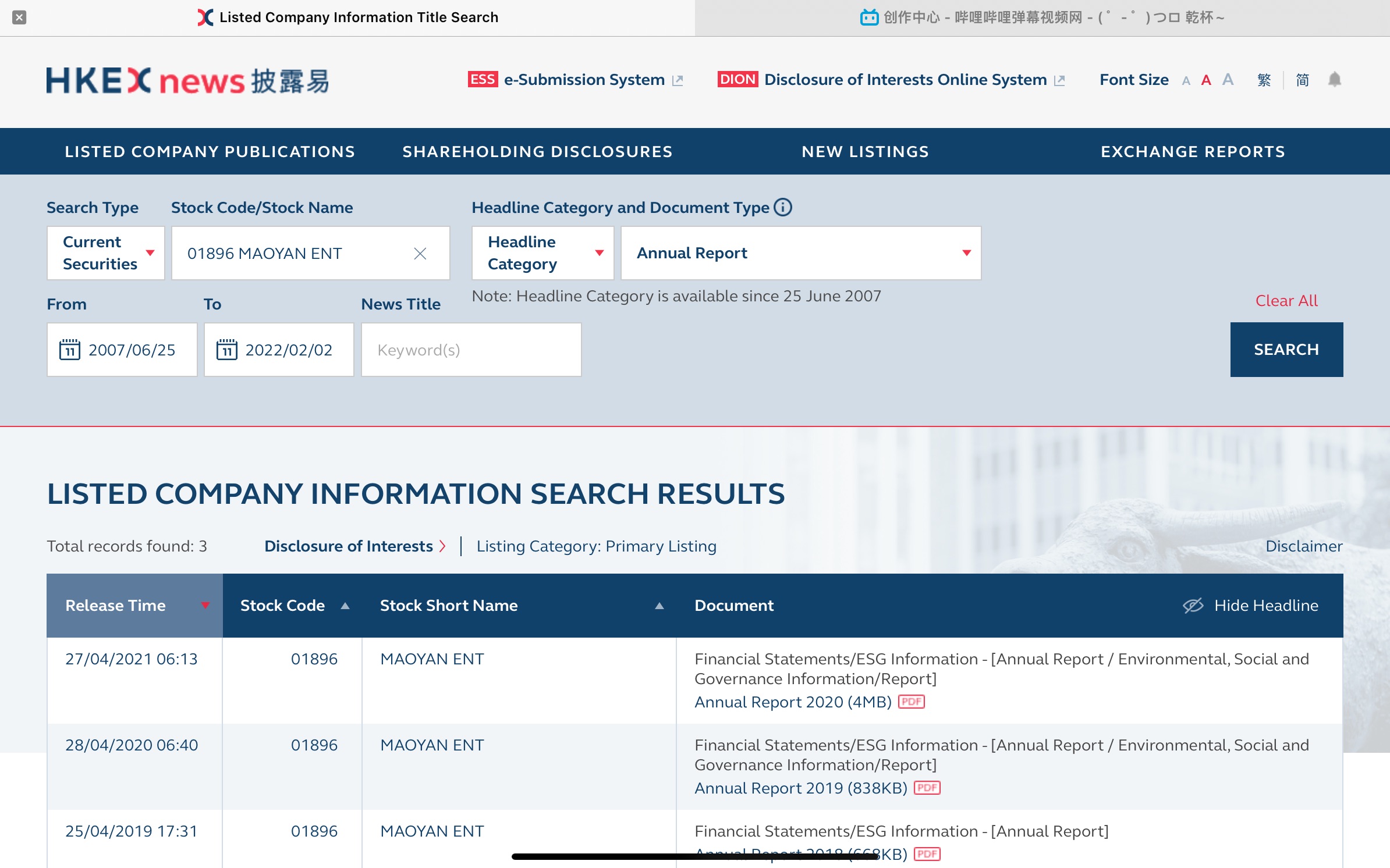Open Exchange Reports menu

(1193, 151)
